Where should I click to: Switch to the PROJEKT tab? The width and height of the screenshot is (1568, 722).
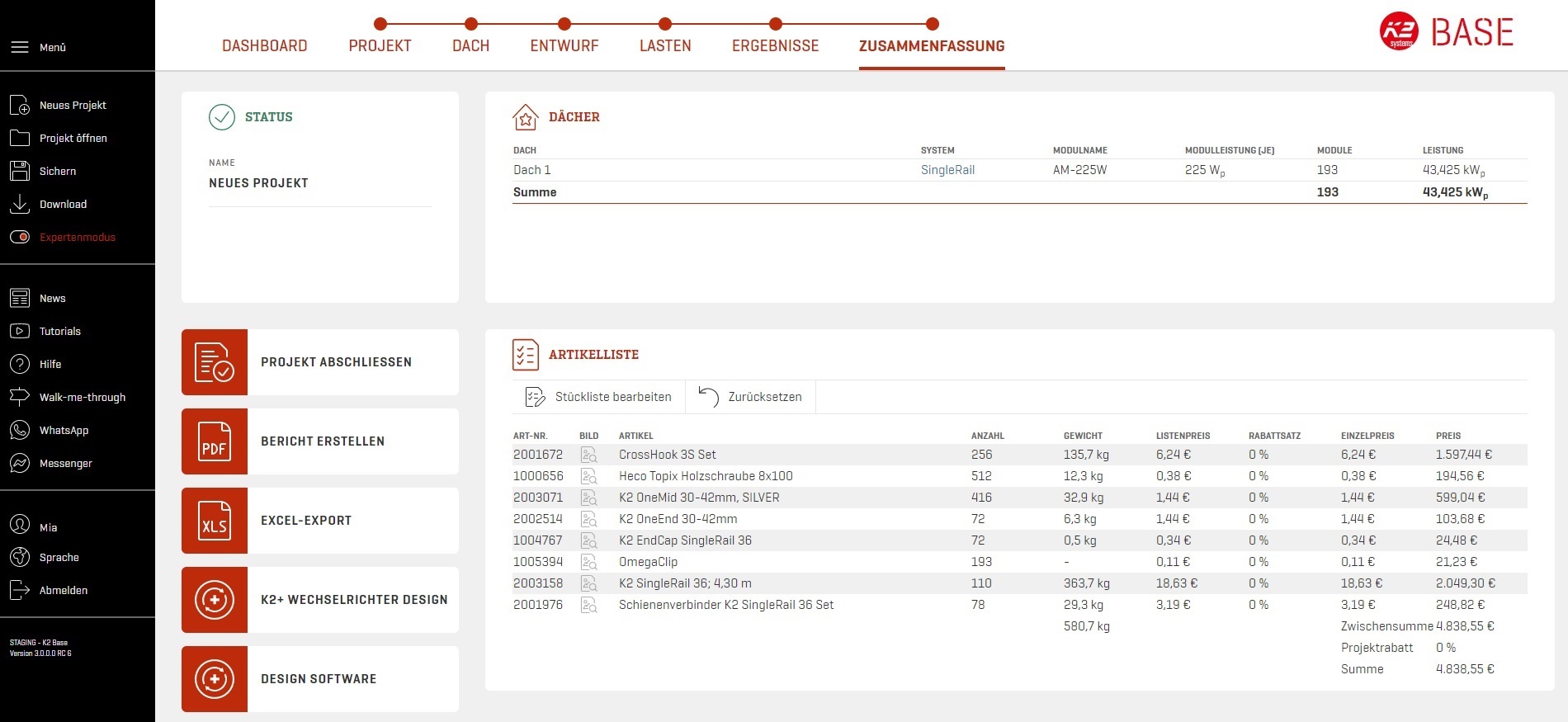tap(380, 46)
